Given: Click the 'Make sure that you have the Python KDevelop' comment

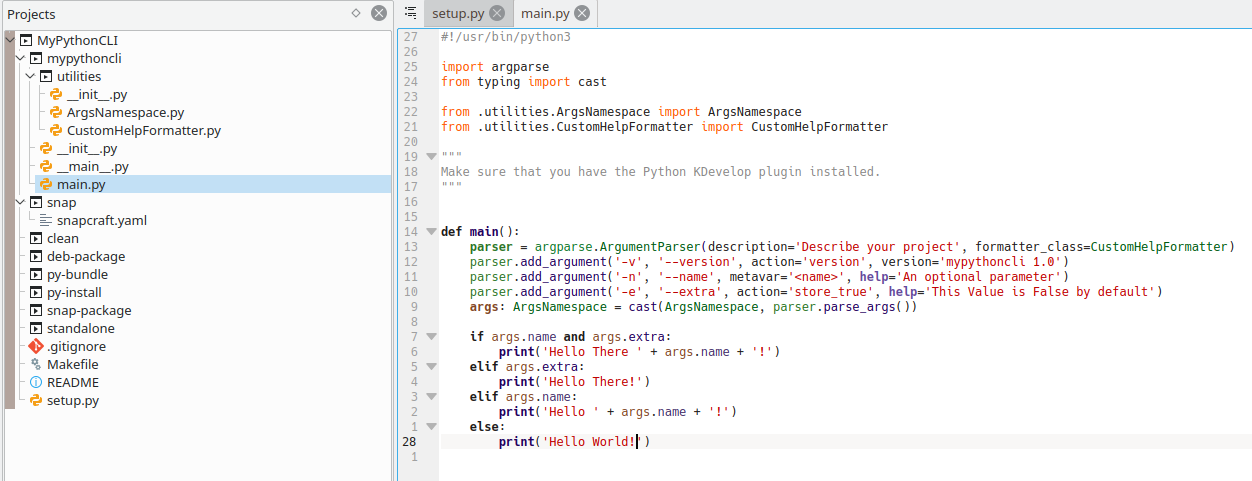Looking at the screenshot, I should [660, 172].
